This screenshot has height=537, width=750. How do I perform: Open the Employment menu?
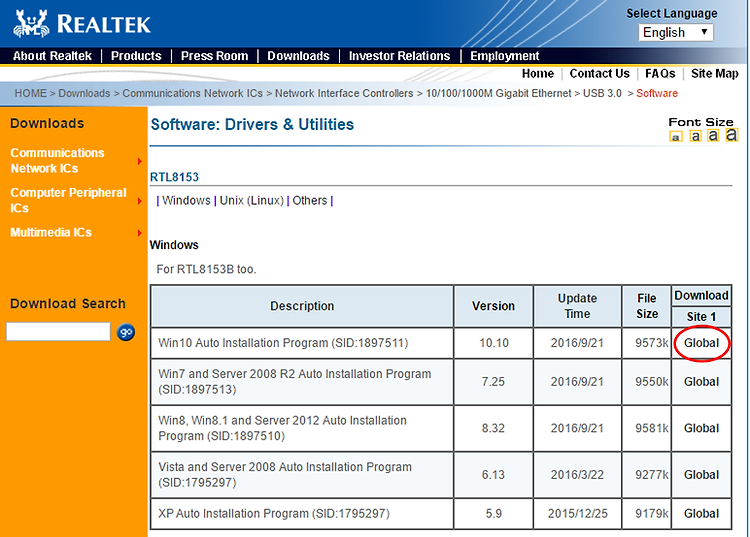pos(505,56)
